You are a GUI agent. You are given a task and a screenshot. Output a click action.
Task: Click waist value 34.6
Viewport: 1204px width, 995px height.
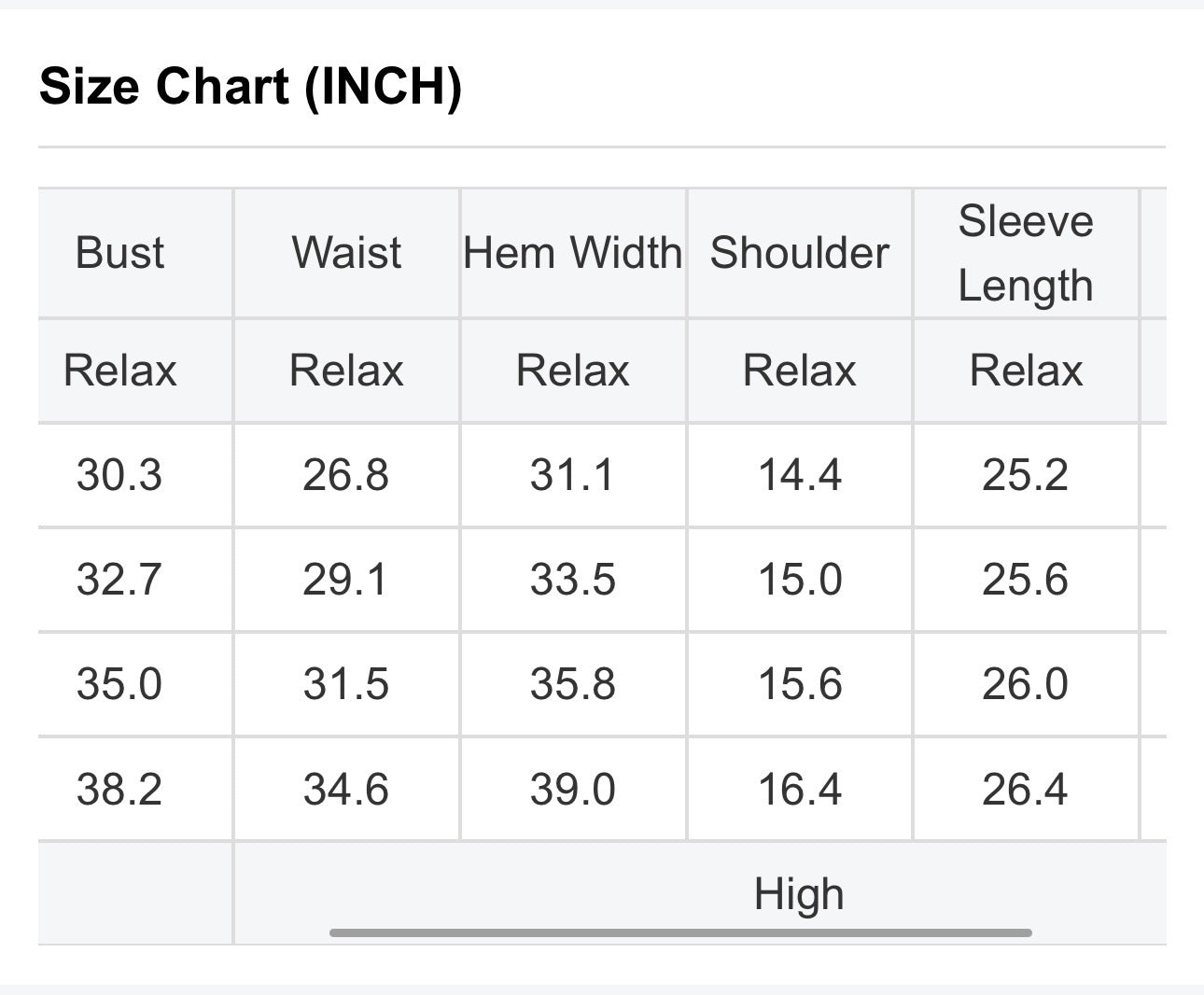(345, 790)
